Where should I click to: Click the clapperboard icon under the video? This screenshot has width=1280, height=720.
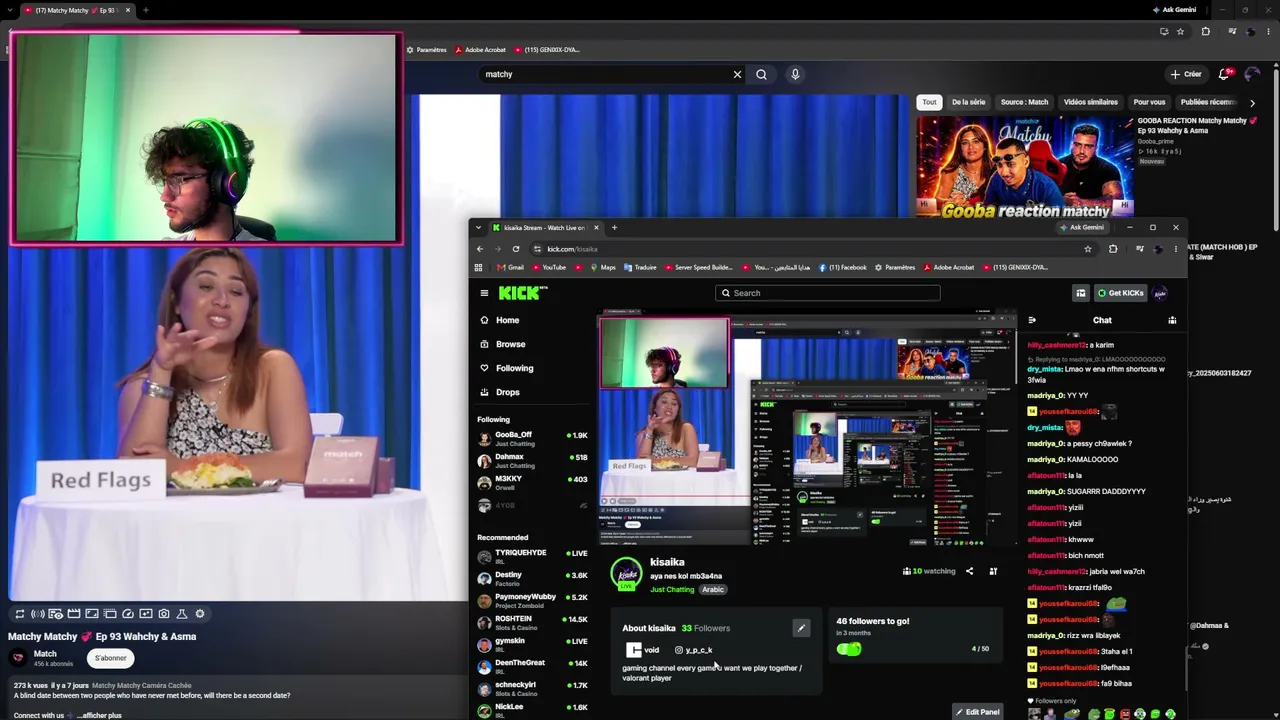(74, 614)
